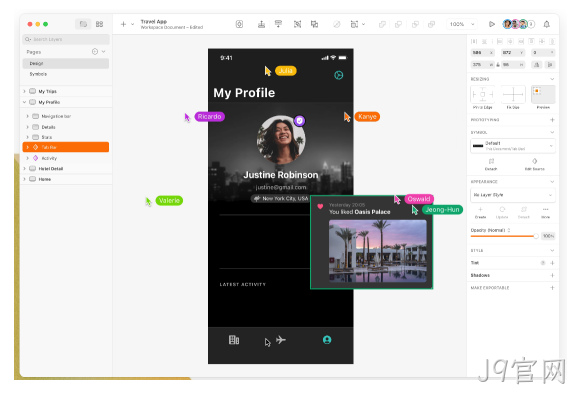Click the notifications bell icon
The image size is (579, 395).
pos(546,24)
